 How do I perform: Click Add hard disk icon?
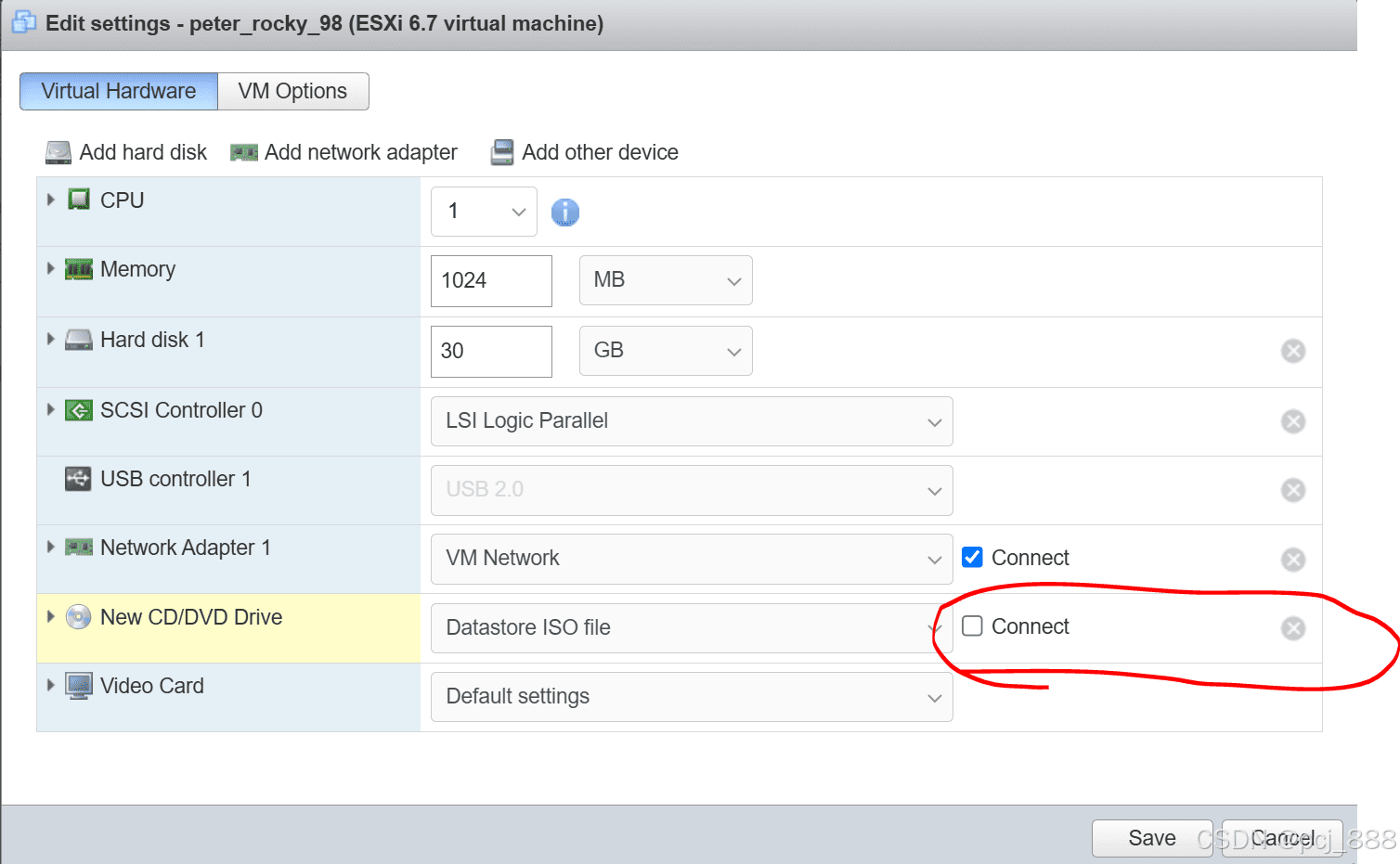[x=58, y=152]
